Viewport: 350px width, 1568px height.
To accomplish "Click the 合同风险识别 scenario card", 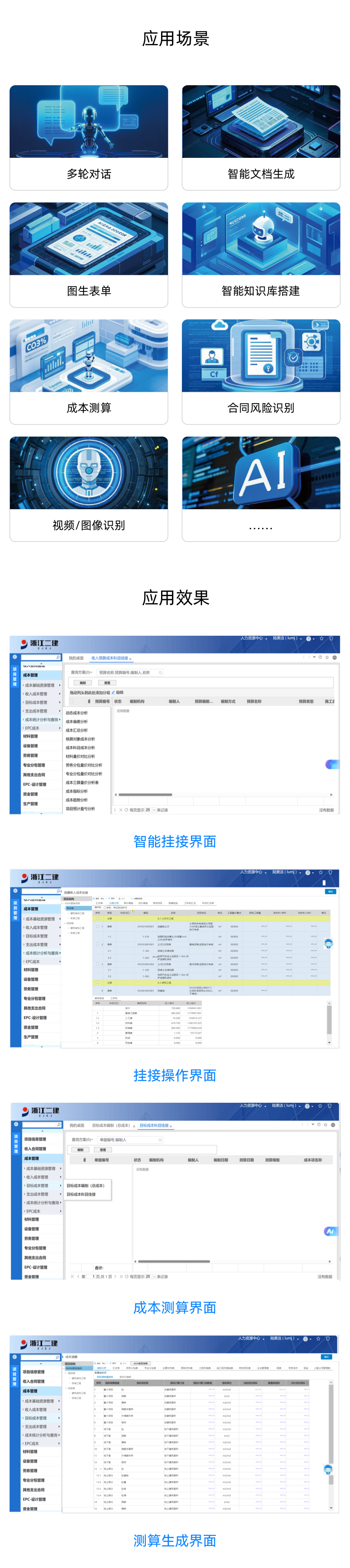I will pos(261,371).
